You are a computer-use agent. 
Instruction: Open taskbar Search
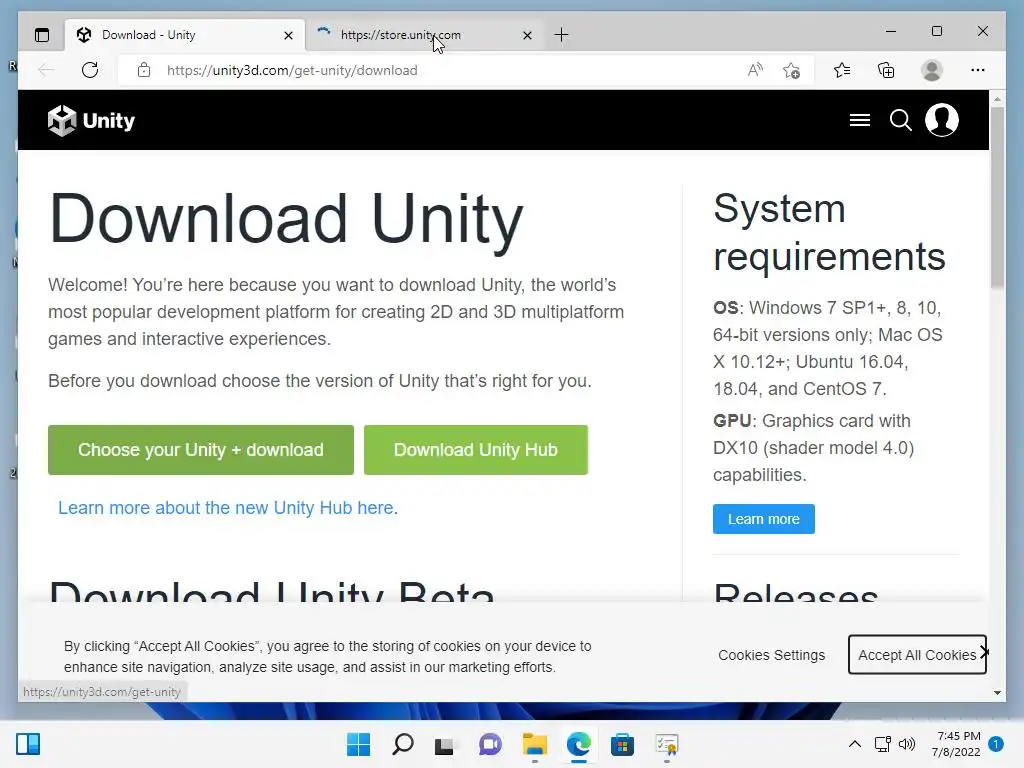(402, 744)
